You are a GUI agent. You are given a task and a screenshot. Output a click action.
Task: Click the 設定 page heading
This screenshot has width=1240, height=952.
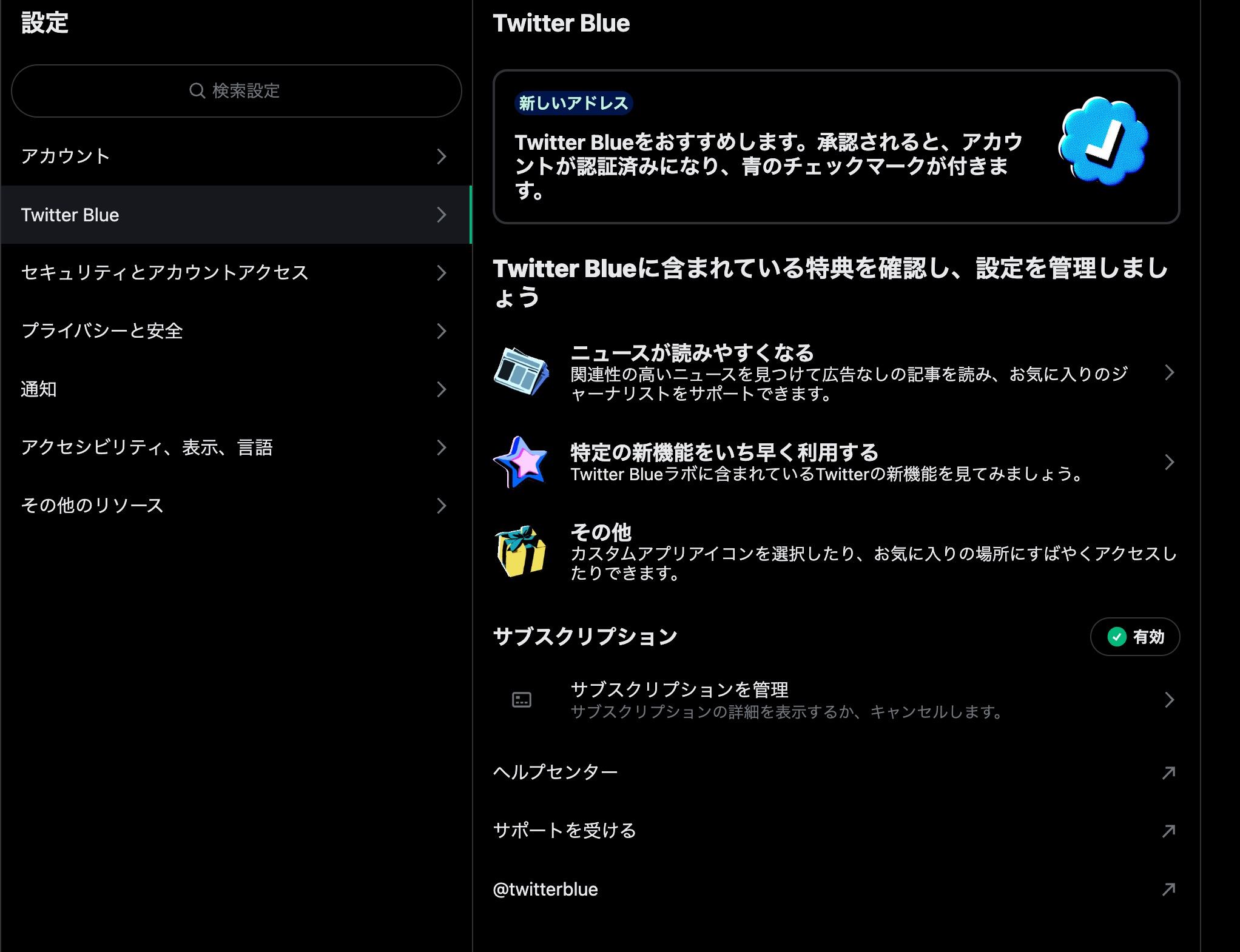point(44,23)
